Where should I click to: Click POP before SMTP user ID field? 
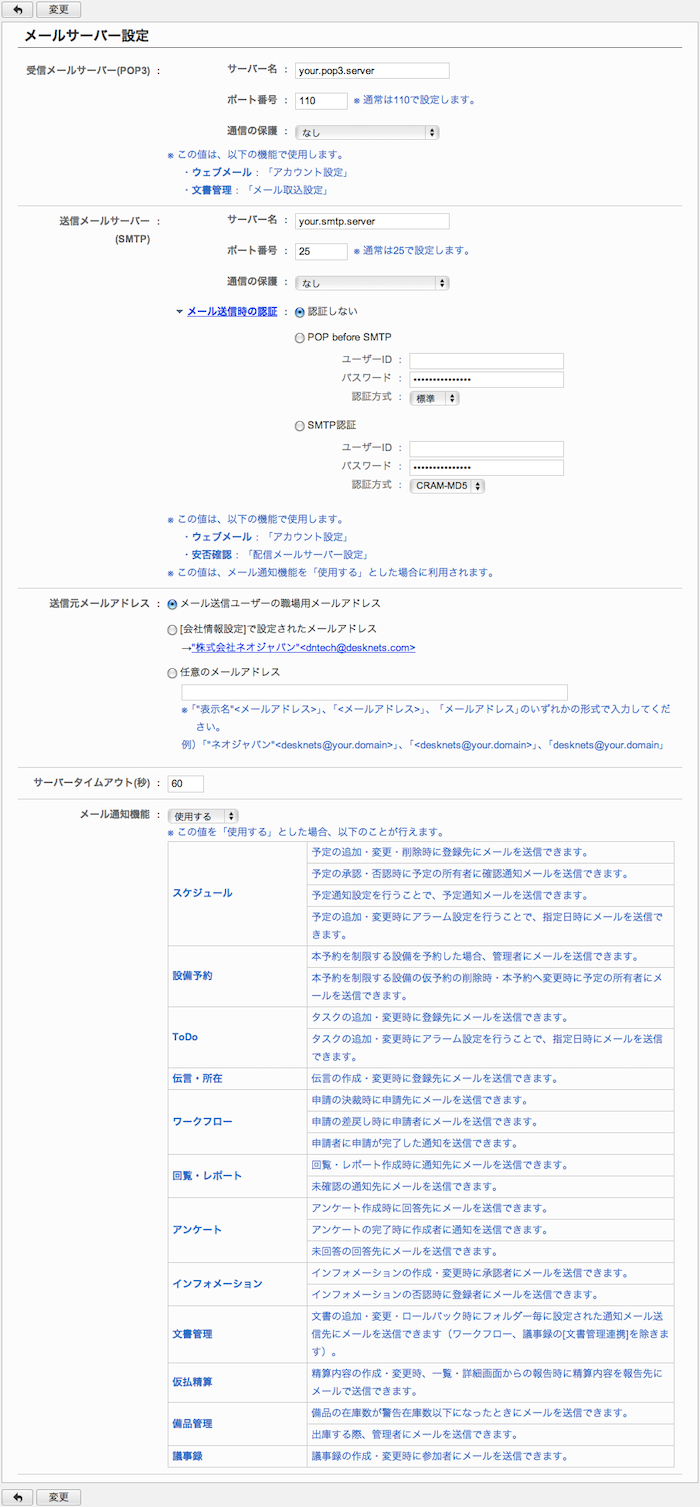(487, 361)
